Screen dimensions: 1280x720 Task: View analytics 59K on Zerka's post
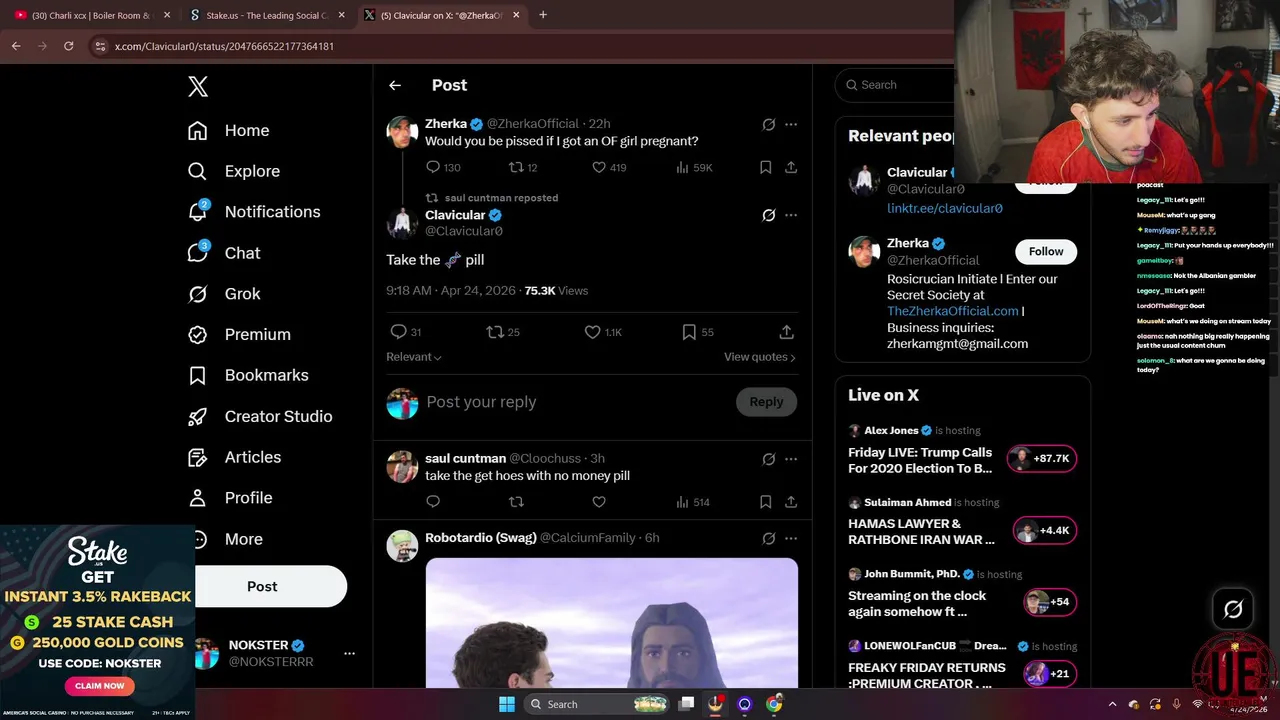pyautogui.click(x=695, y=167)
